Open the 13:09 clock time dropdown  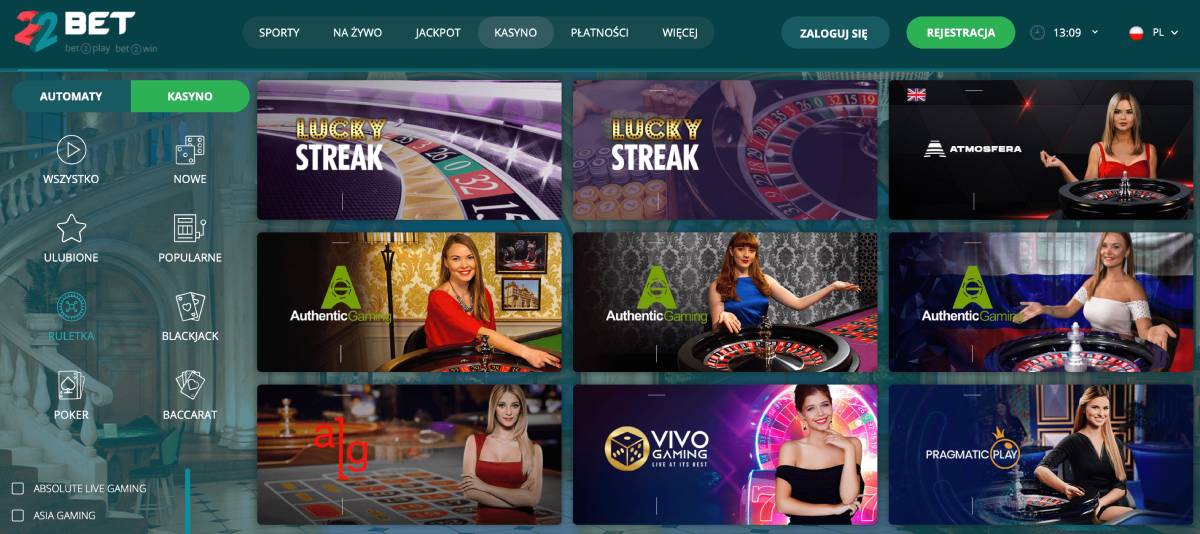[x=1065, y=32]
